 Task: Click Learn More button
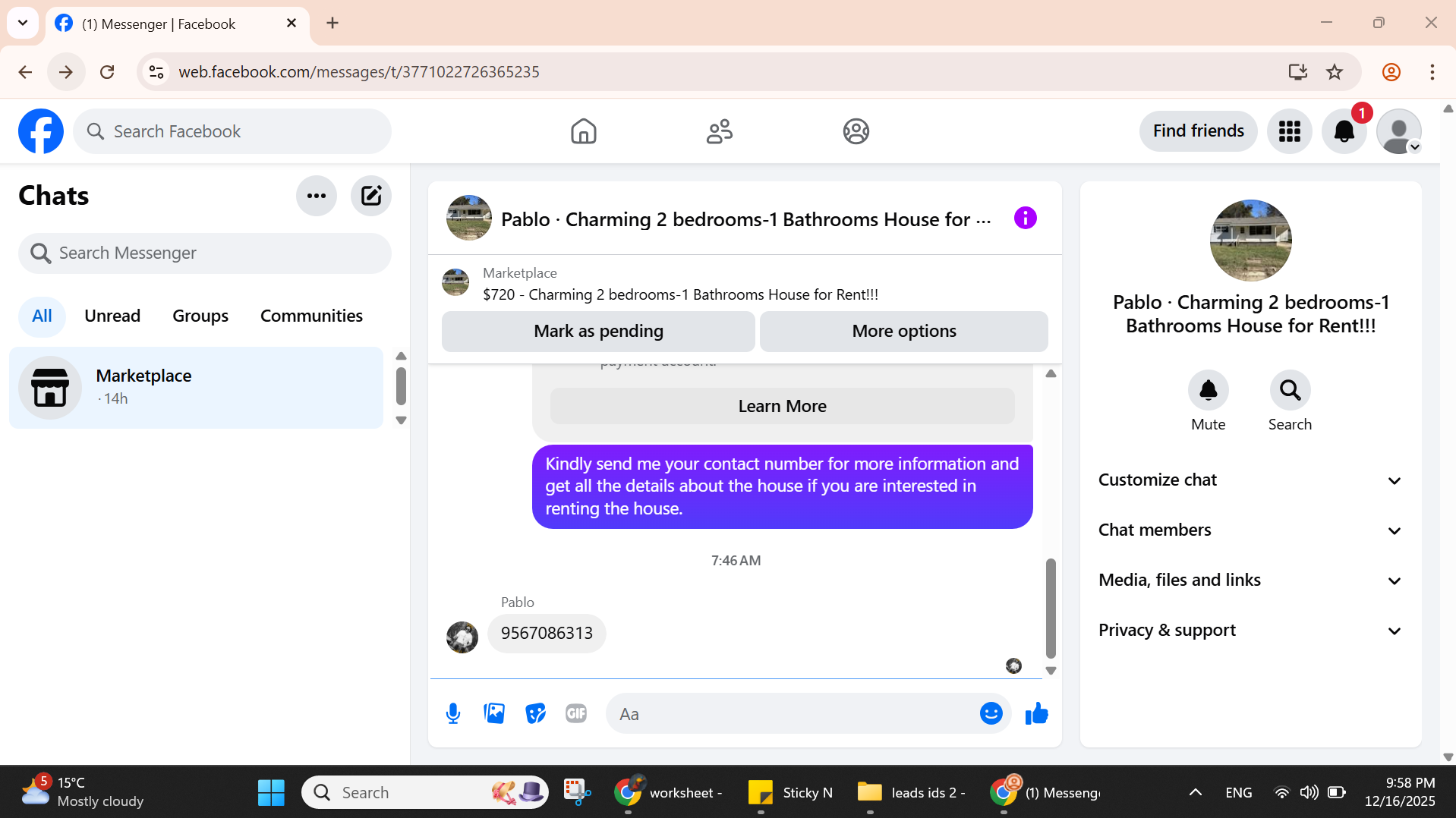tap(782, 406)
